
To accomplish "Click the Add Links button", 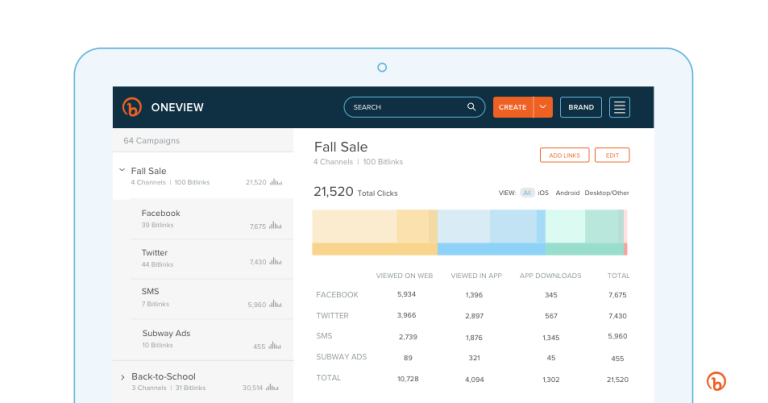I will pos(565,155).
